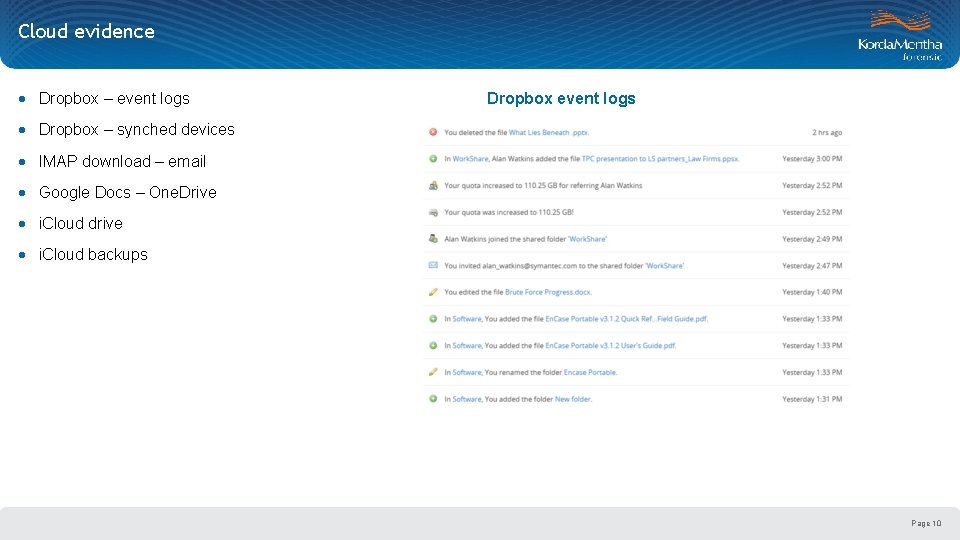Click the icon beside 'Your quota was increased to 110.25 GB!'
Screen dimensions: 960x540
pyautogui.click(x=433, y=212)
